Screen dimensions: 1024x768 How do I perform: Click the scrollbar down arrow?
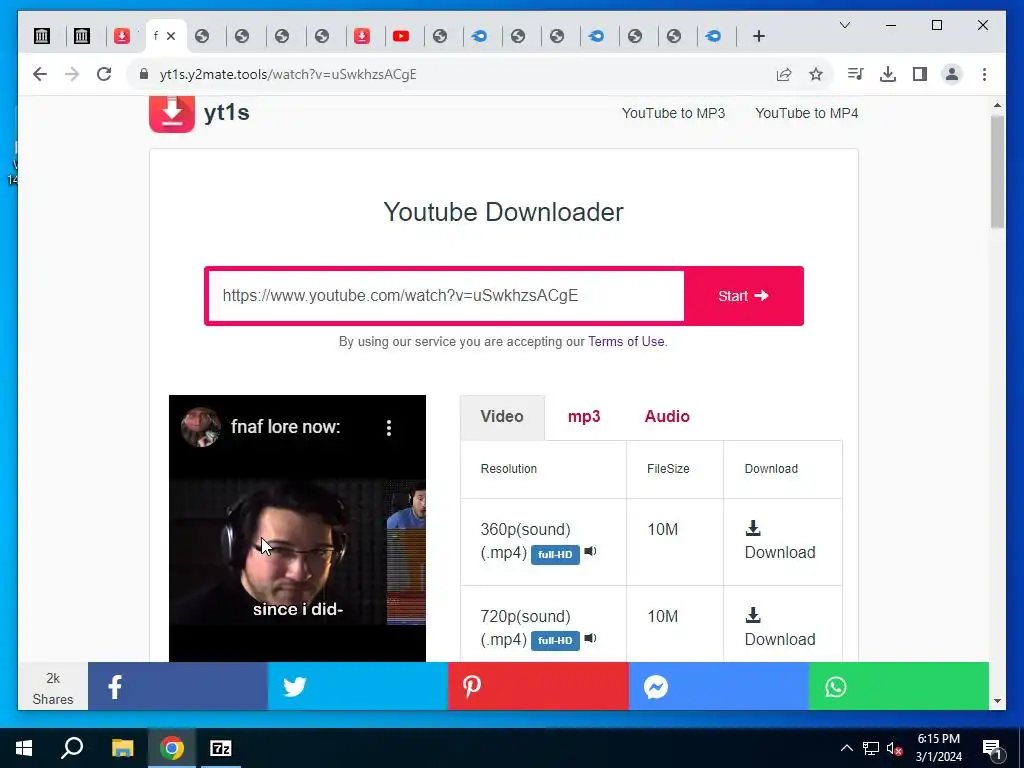pos(997,701)
